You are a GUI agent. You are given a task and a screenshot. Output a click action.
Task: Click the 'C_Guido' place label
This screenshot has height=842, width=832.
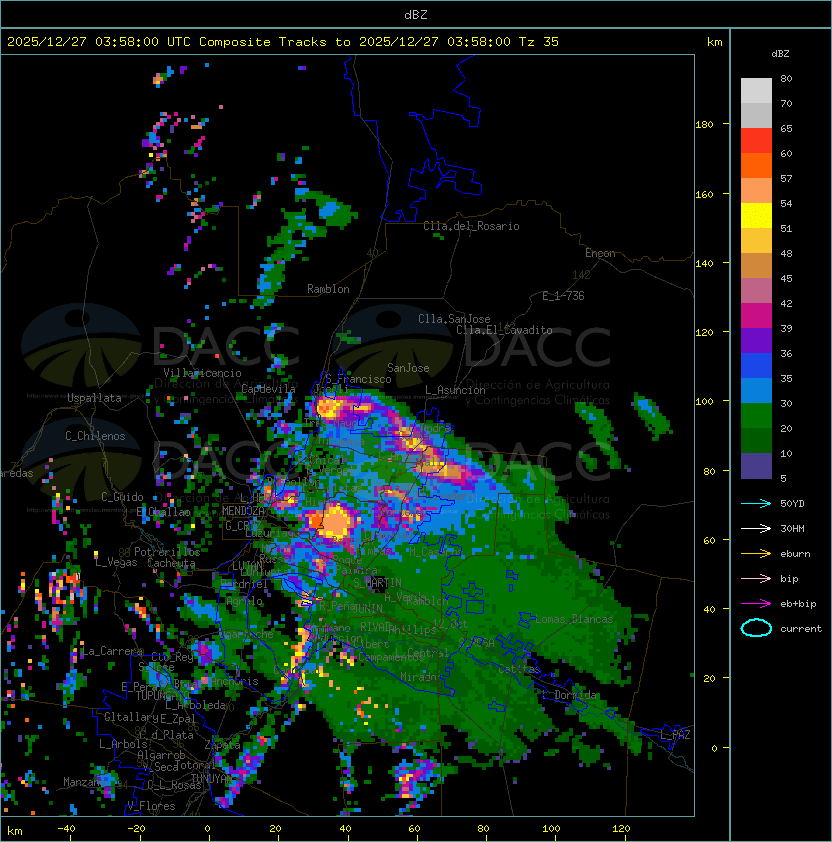coord(122,497)
